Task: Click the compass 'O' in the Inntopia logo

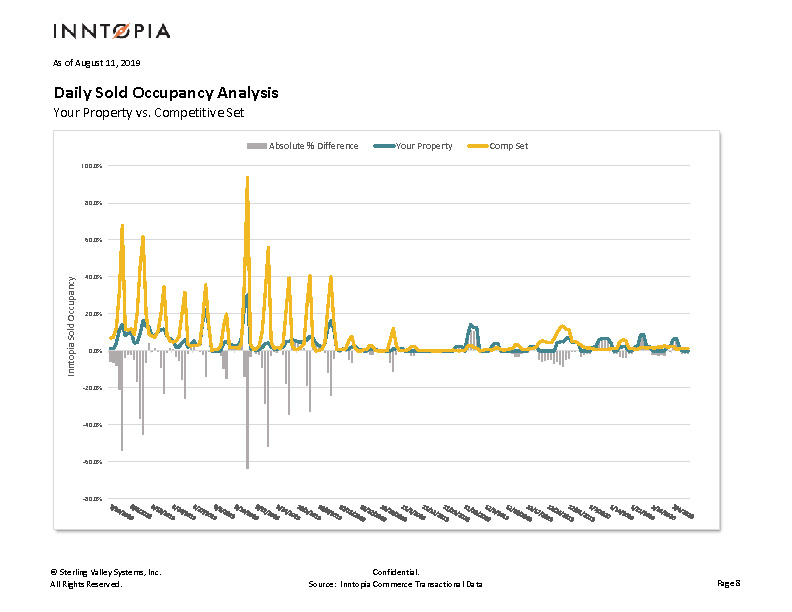Action: [x=120, y=31]
